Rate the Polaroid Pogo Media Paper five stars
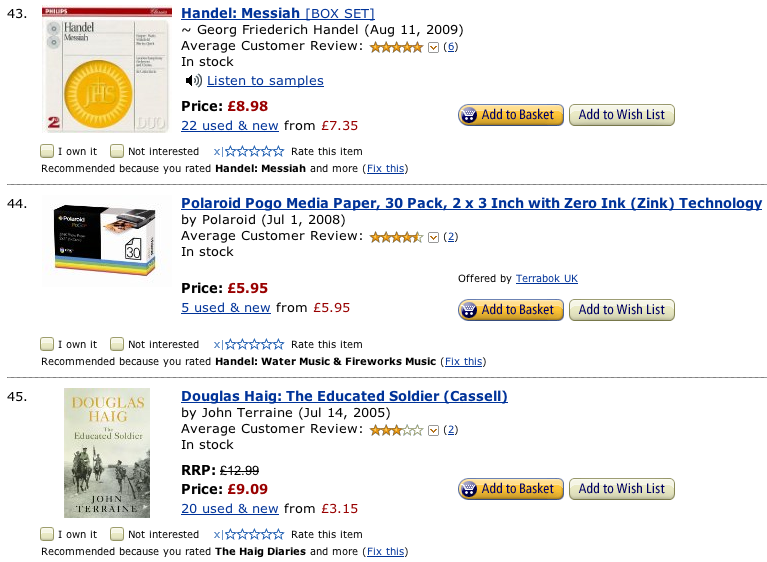767x562 pixels. pyautogui.click(x=278, y=345)
